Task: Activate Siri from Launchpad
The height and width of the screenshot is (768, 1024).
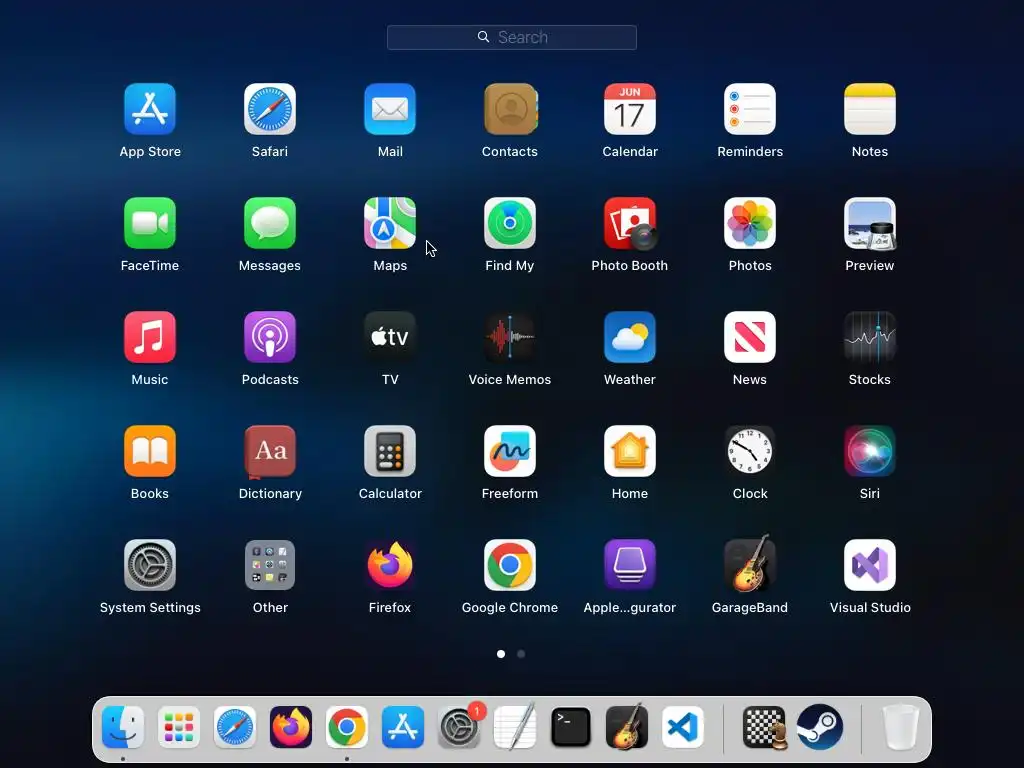Action: (870, 451)
